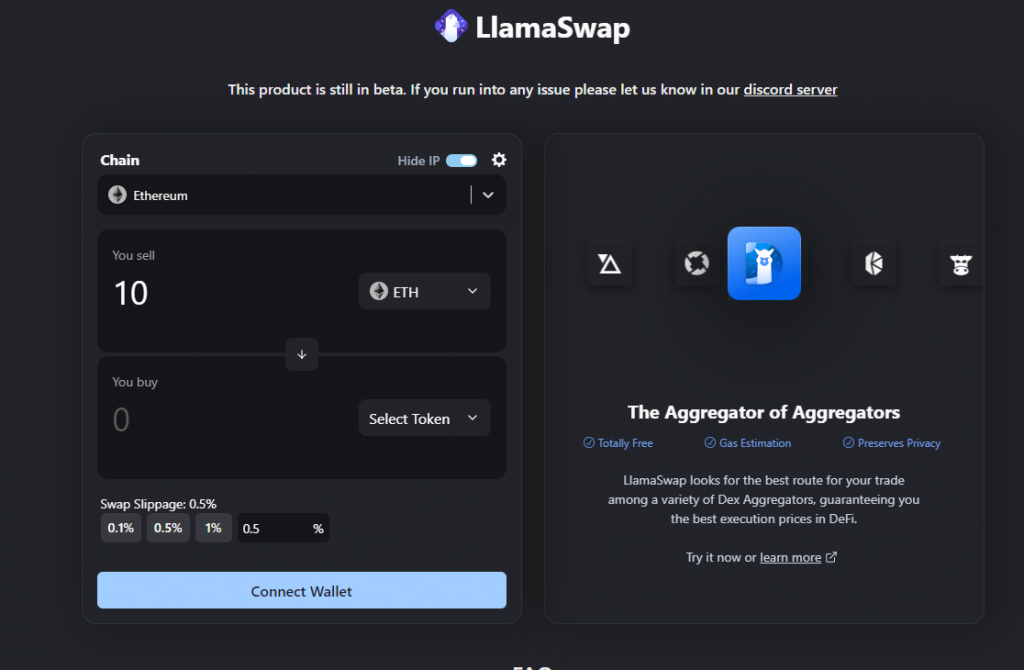Click the Gas Estimation checkmark icon
The width and height of the screenshot is (1024, 670).
(x=710, y=443)
